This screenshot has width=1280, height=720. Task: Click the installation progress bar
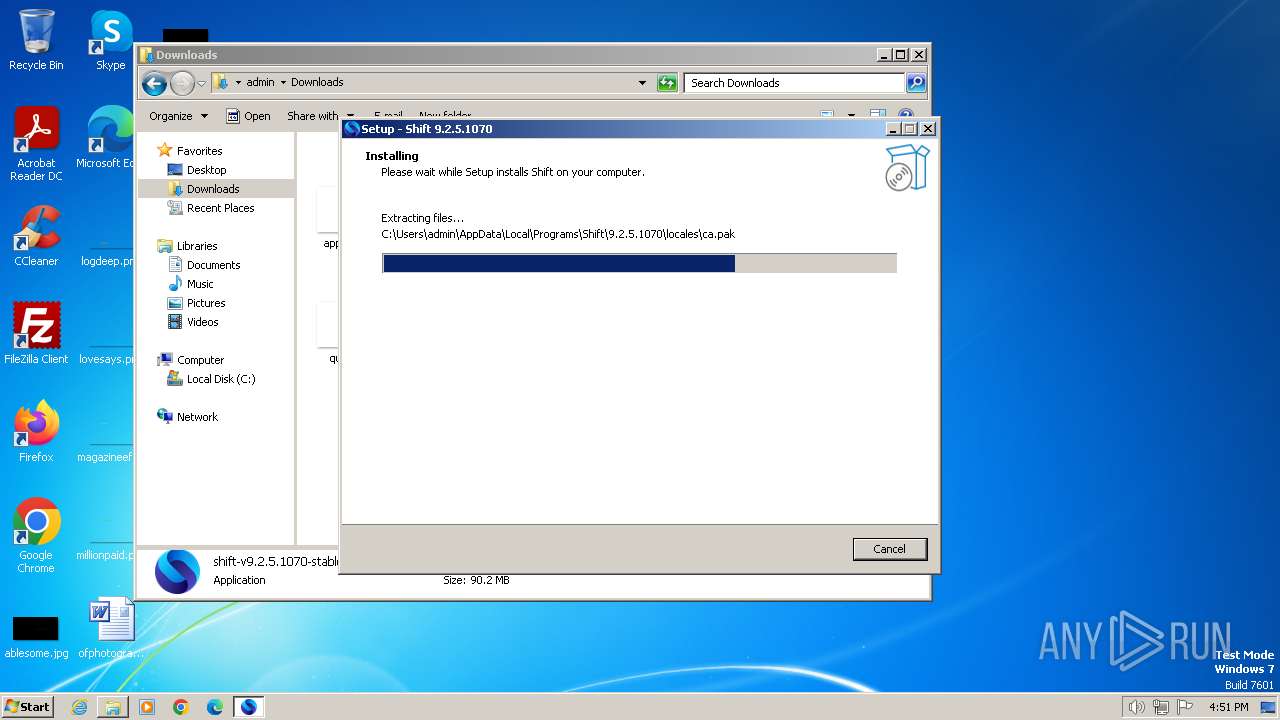(639, 263)
